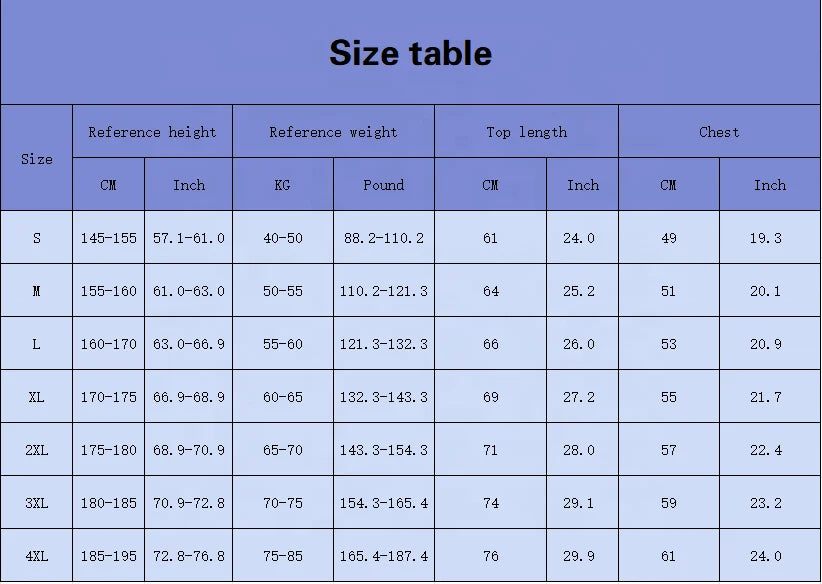This screenshot has height=584, width=822.
Task: Select the L size row label
Action: tap(37, 344)
